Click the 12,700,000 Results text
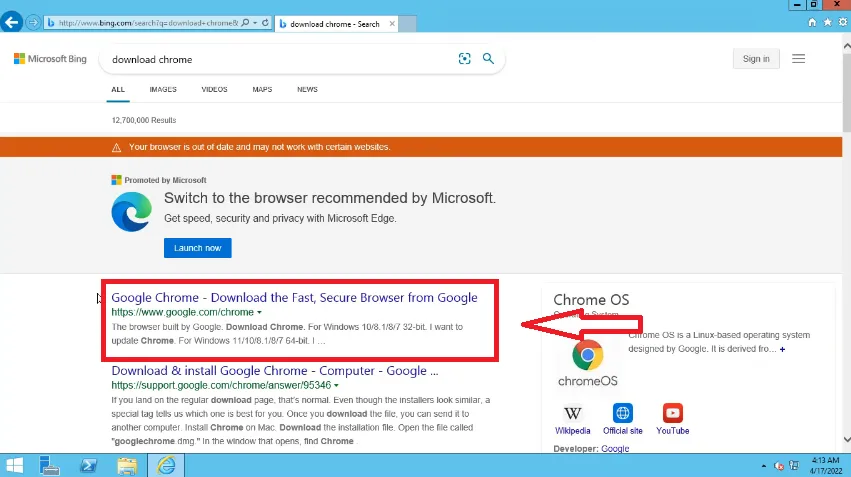 pos(144,120)
